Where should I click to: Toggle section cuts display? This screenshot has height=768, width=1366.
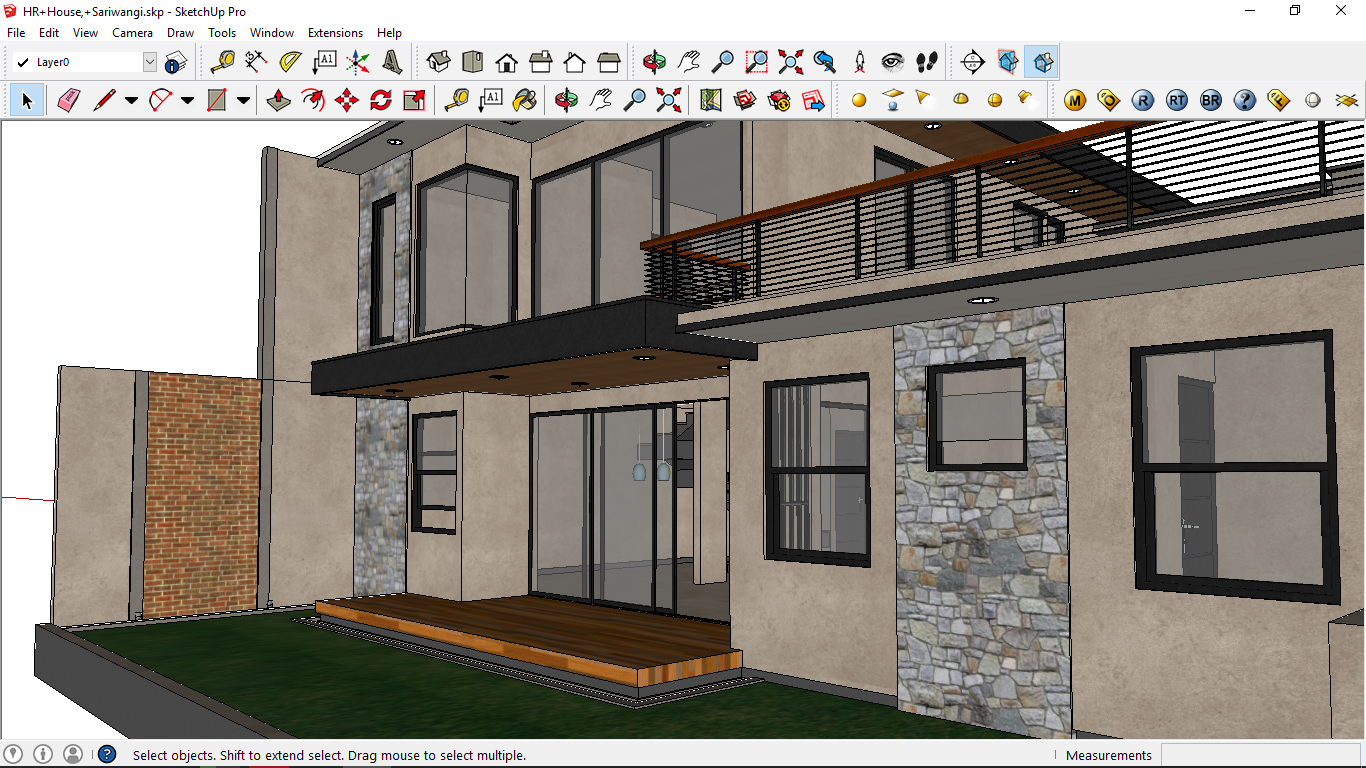pyautogui.click(x=1043, y=62)
